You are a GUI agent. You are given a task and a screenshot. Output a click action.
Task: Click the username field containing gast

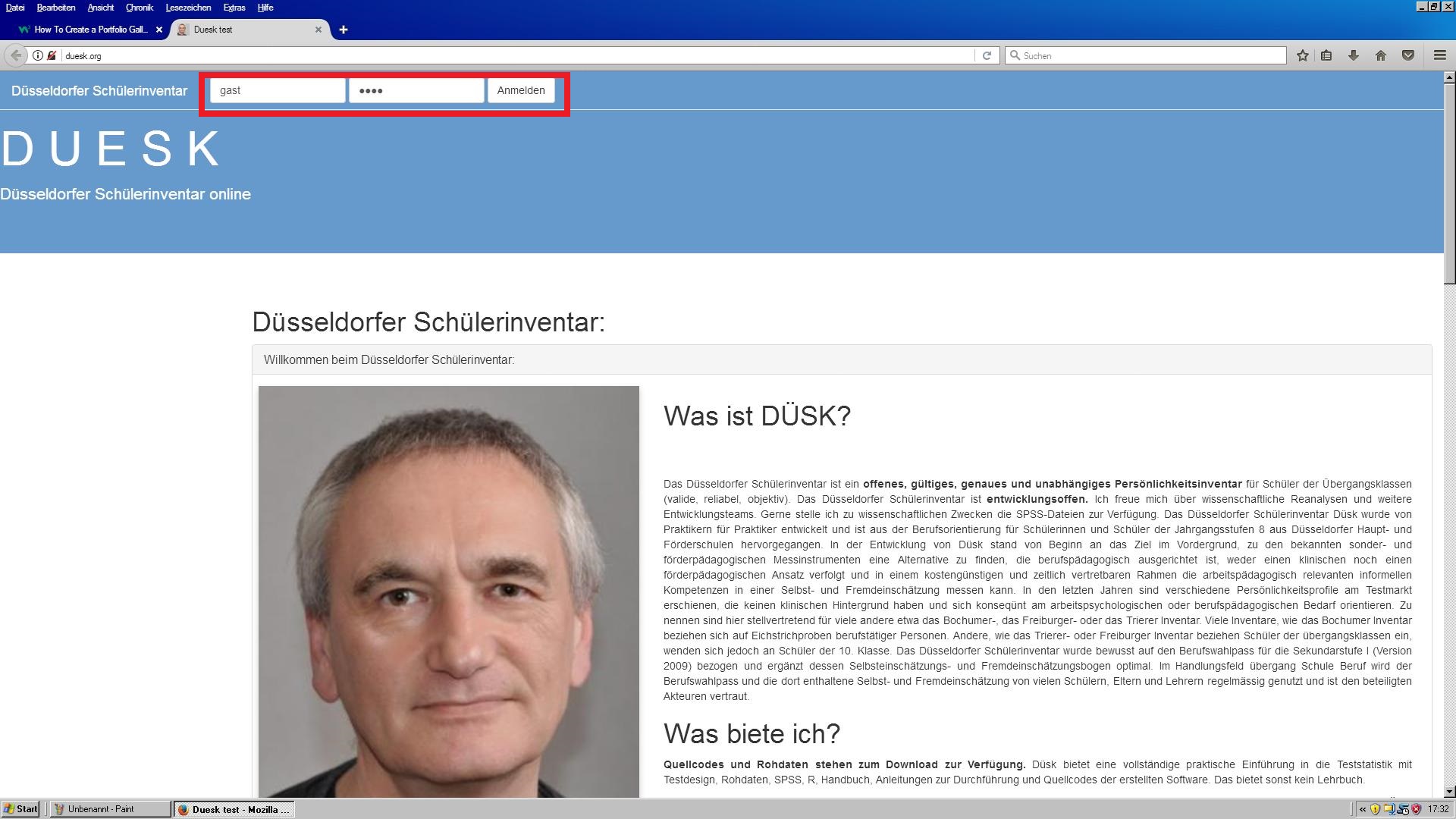tap(278, 90)
